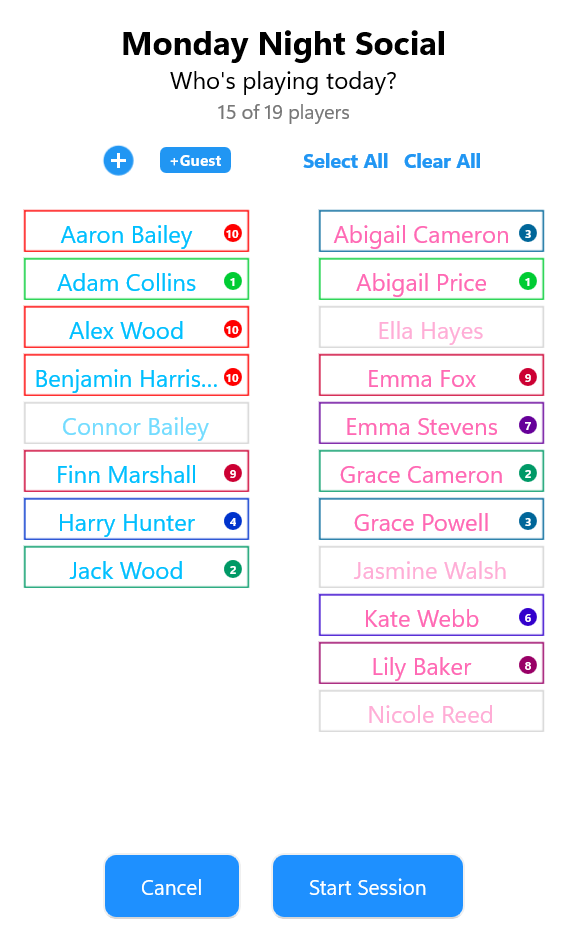Toggle Connor Bailey as playing

coord(136,424)
